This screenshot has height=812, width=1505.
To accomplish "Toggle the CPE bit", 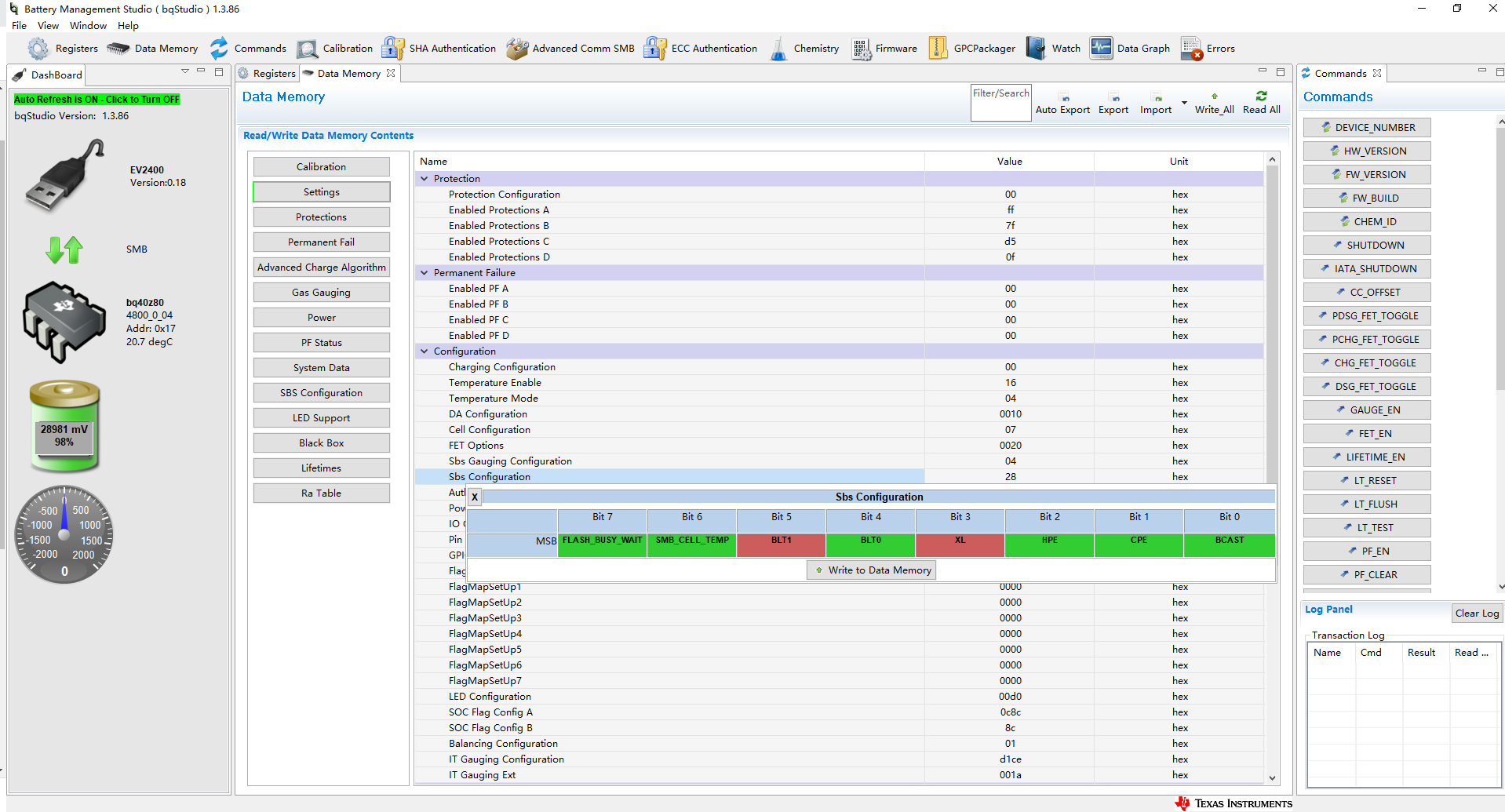I will click(1139, 544).
